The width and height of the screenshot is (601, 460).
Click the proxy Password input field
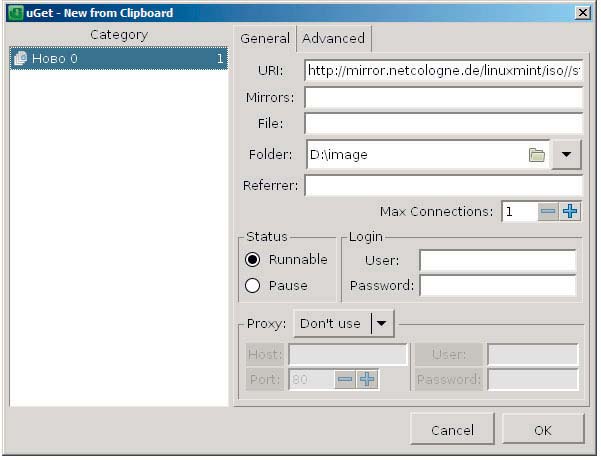(533, 380)
